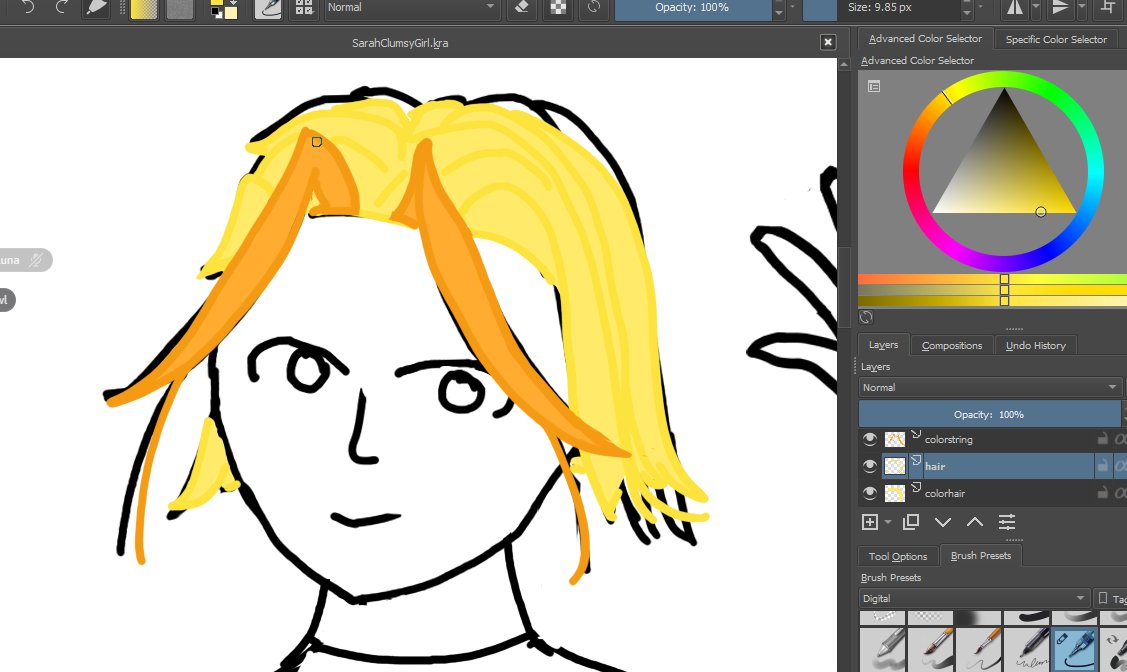Viewport: 1127px width, 672px height.
Task: Open the Layers panel Normal blend dropdown
Action: (990, 387)
